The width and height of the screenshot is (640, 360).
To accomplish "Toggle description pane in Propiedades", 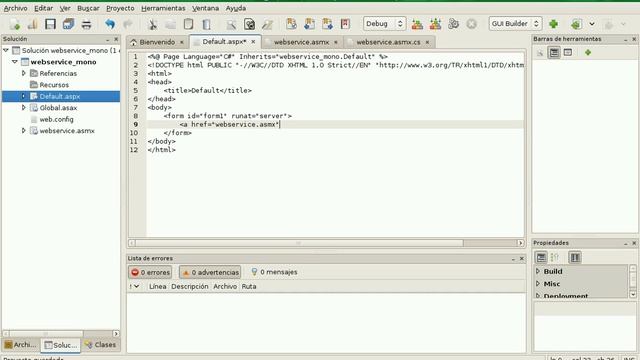I will 575,257.
